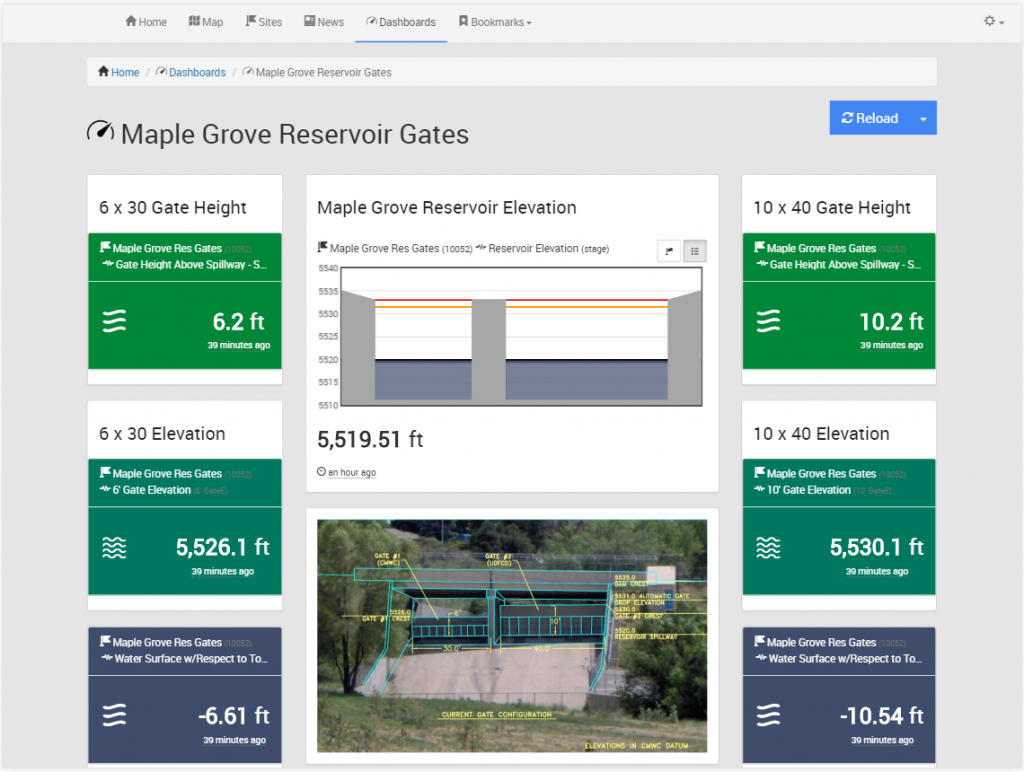Viewport: 1024px width, 772px height.
Task: Click the wave icon in 10 x 40 Elevation tile
Action: pyautogui.click(x=769, y=547)
